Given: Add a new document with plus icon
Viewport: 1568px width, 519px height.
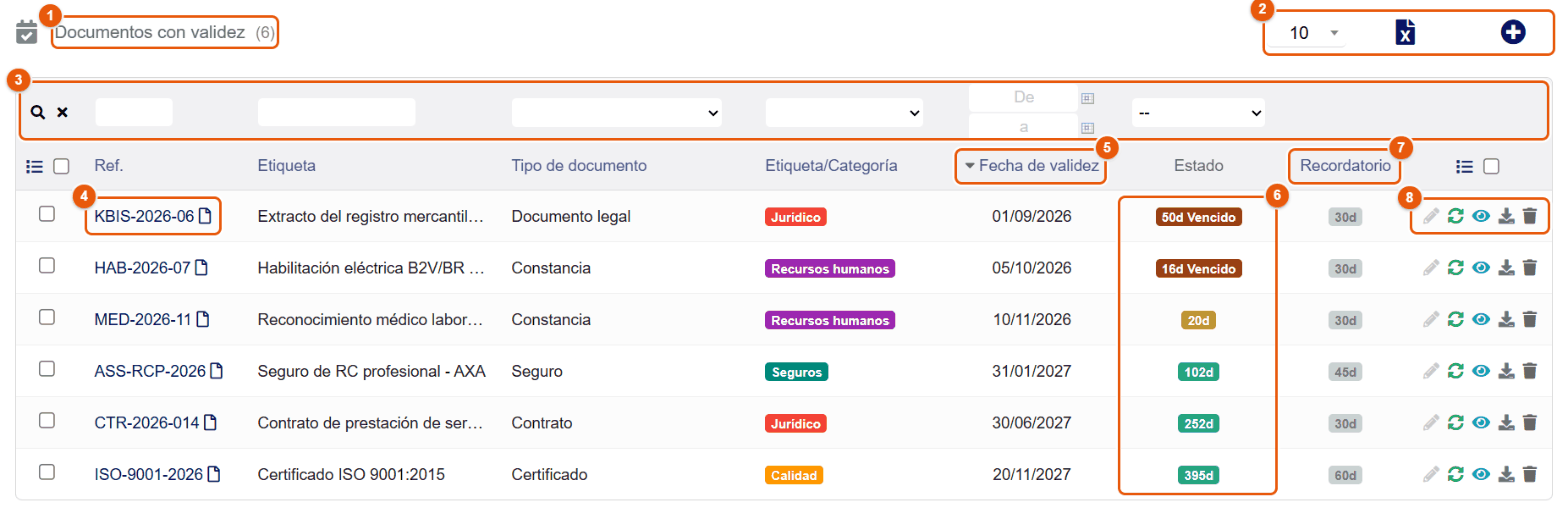Looking at the screenshot, I should click(1513, 32).
